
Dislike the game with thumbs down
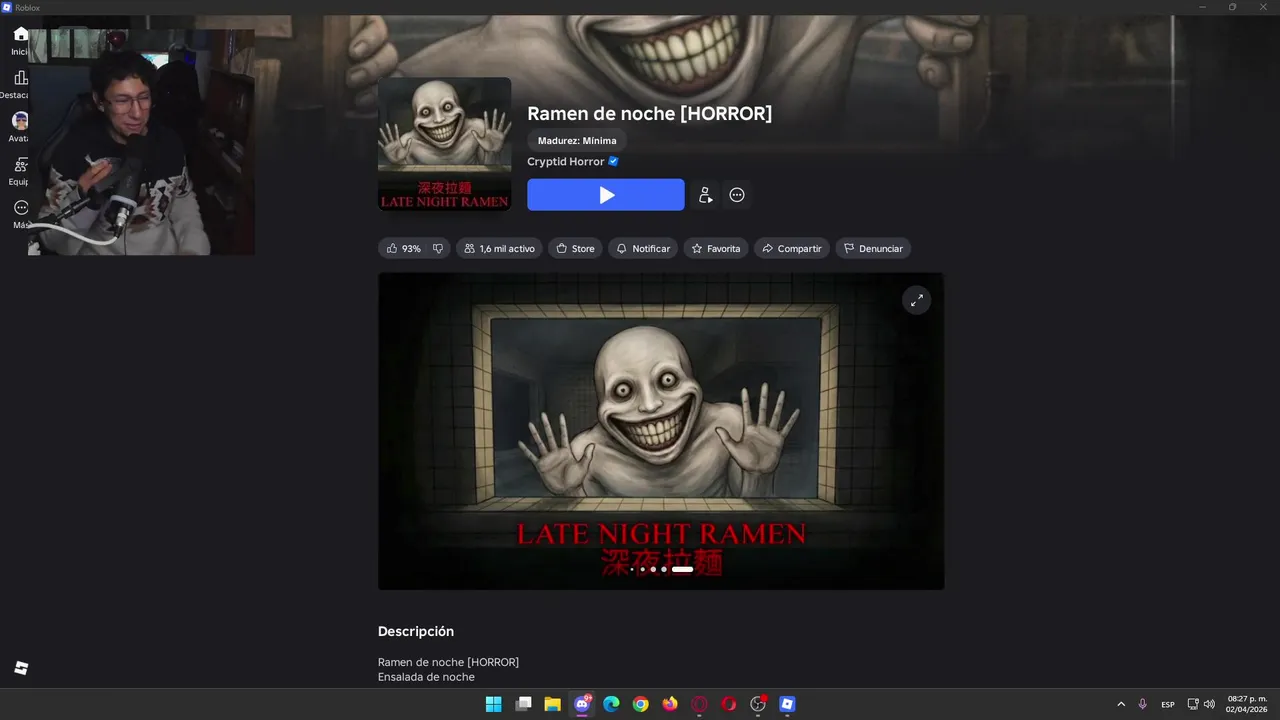click(438, 248)
